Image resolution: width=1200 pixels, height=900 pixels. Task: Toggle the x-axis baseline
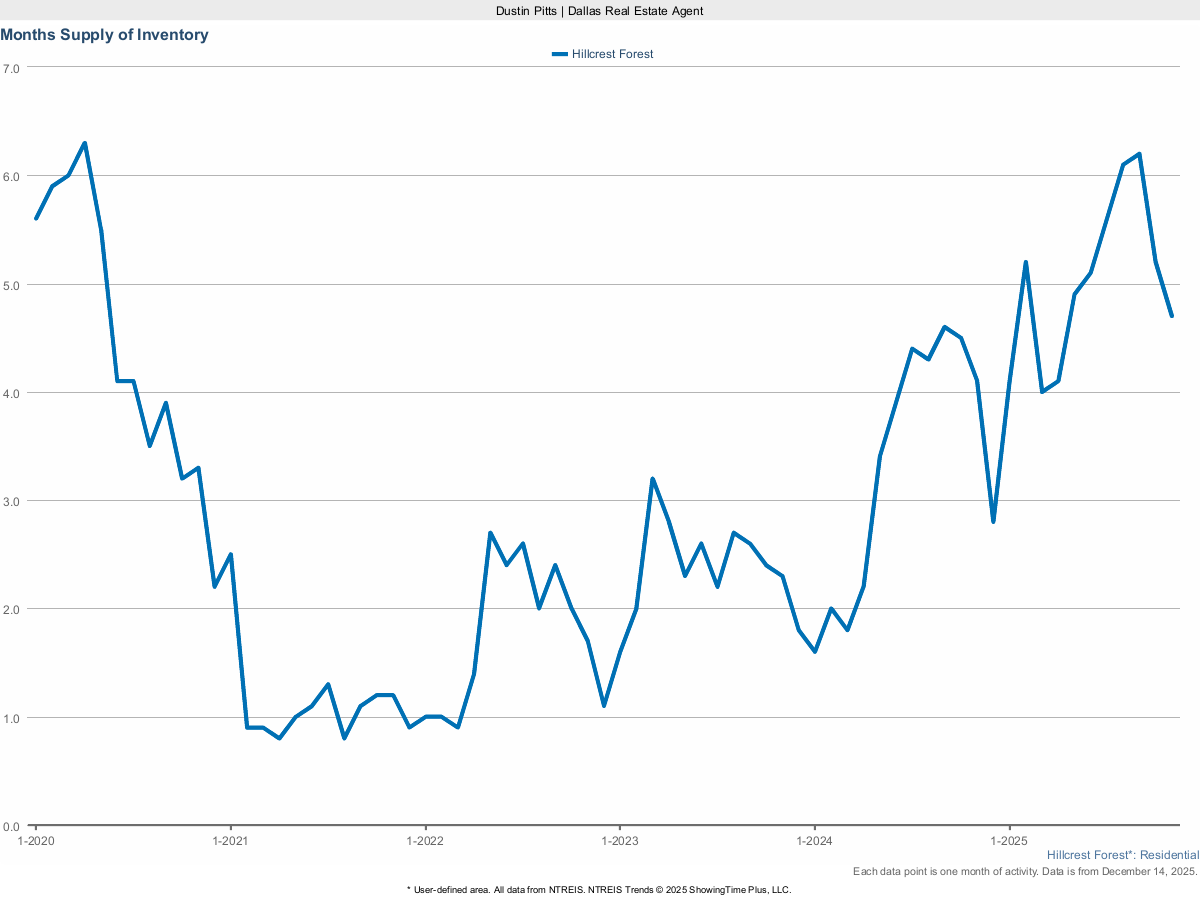[600, 824]
